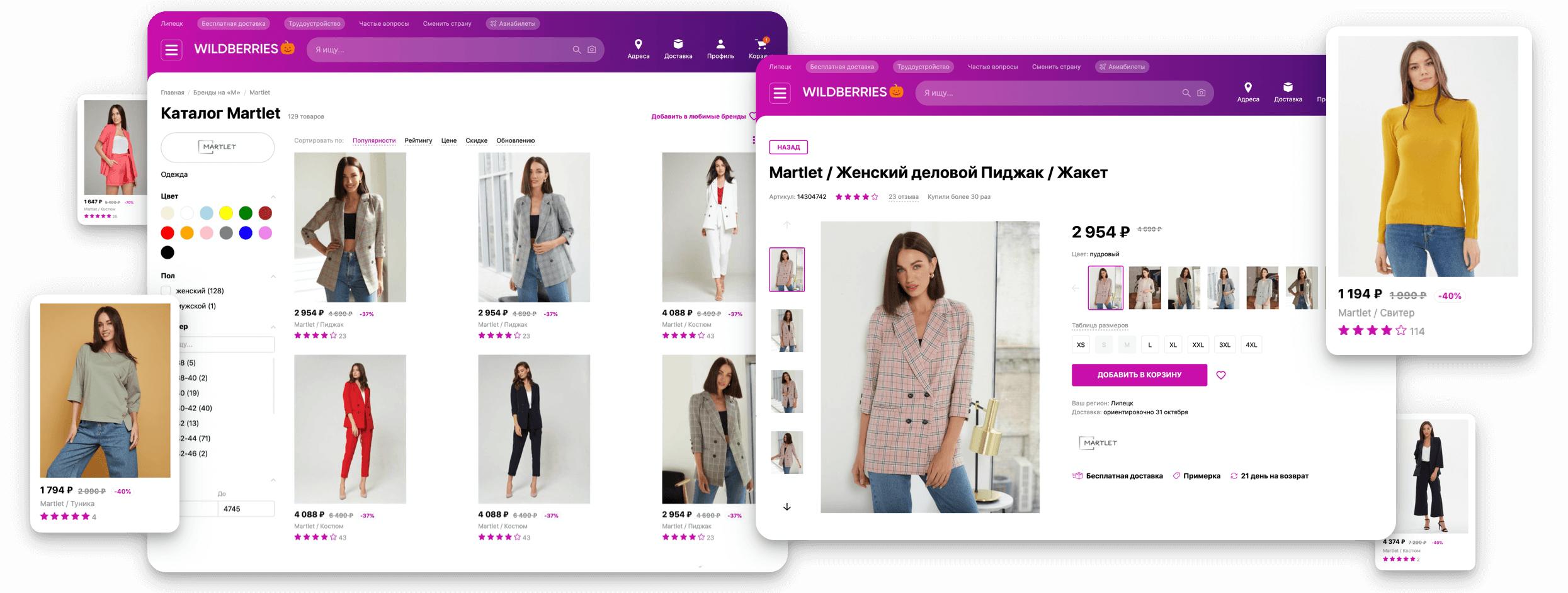The height and width of the screenshot is (593, 1568).
Task: Choose the green color swatch
Action: 246,213
